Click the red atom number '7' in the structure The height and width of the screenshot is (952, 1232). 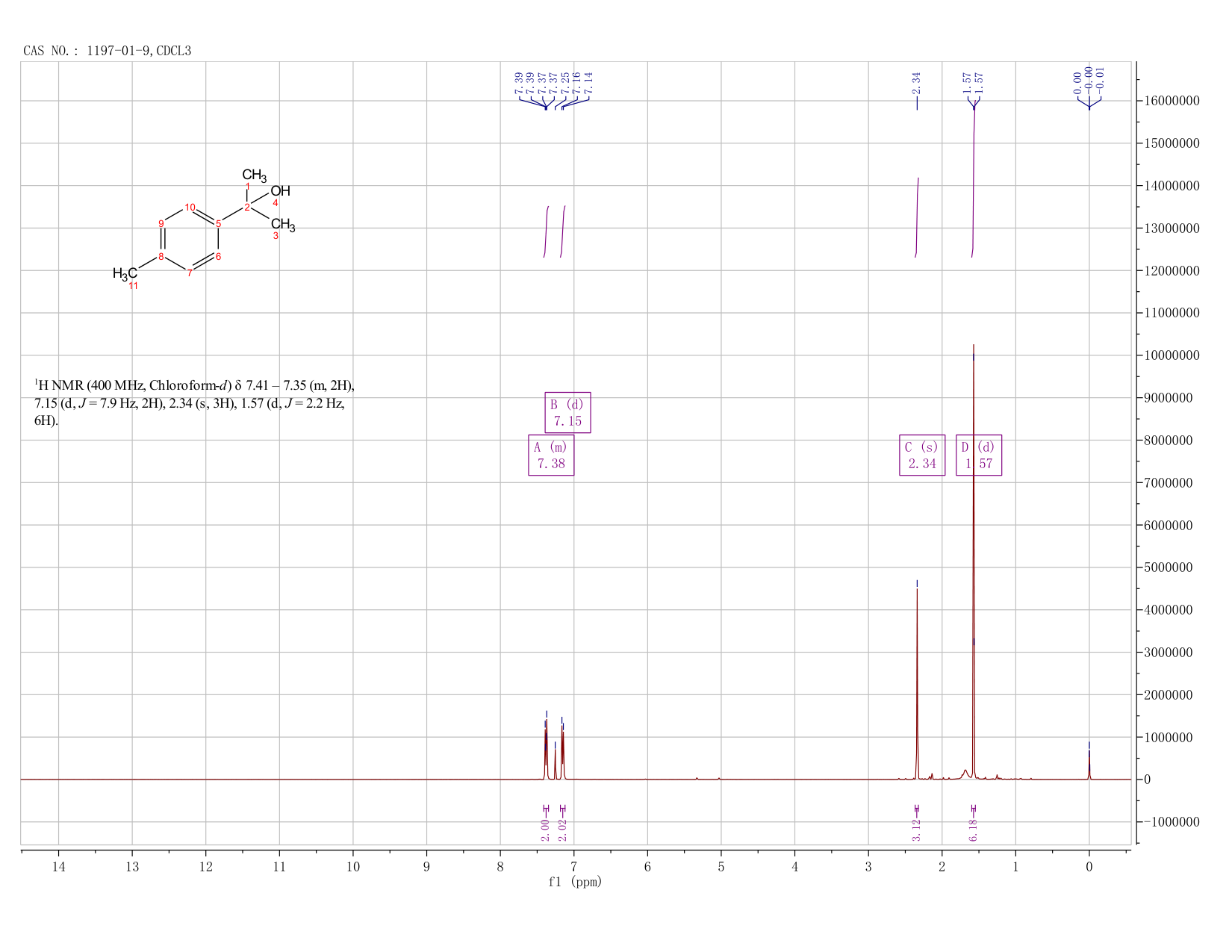pos(190,273)
